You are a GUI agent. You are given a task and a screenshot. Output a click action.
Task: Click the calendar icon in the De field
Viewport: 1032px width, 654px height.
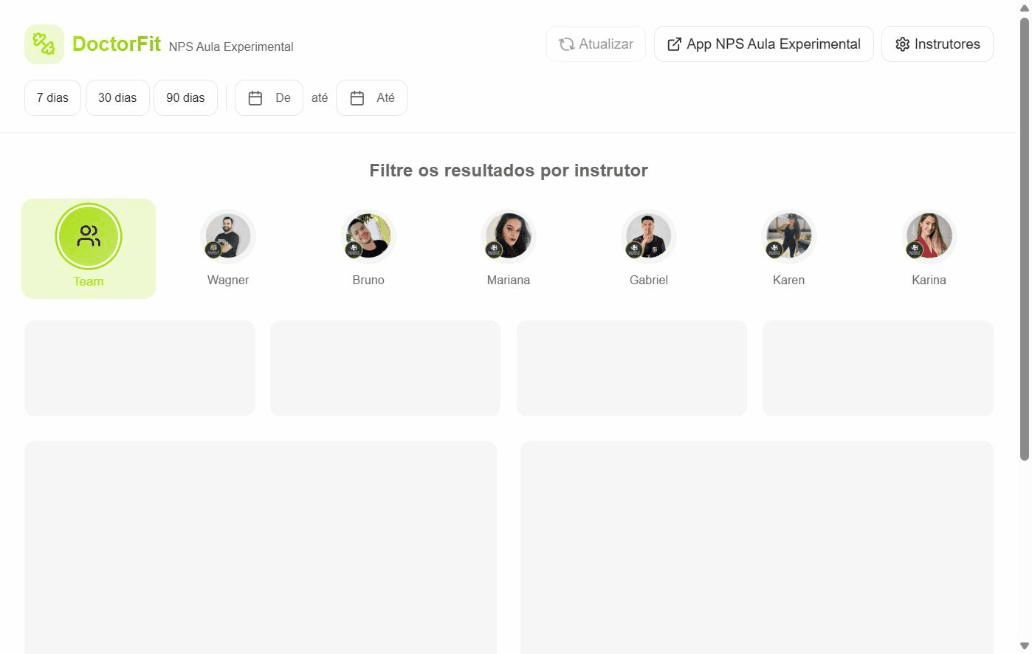(x=255, y=98)
